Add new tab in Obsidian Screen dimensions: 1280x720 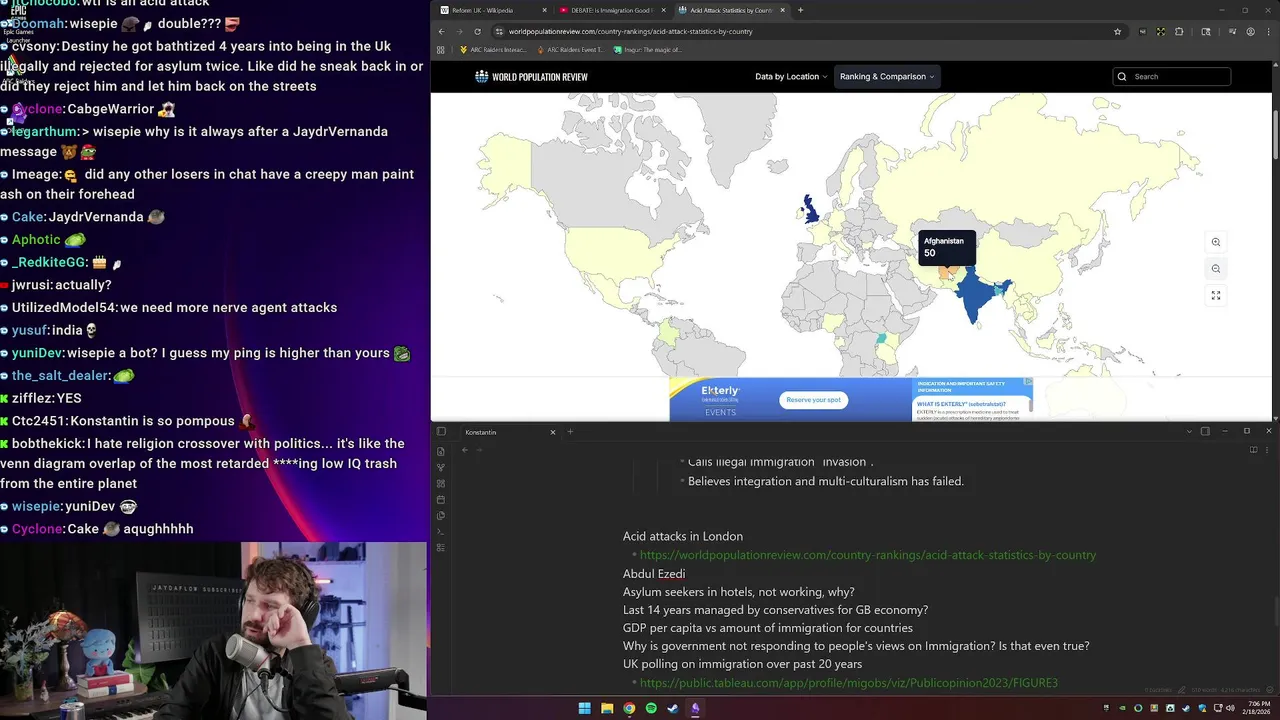pos(570,432)
